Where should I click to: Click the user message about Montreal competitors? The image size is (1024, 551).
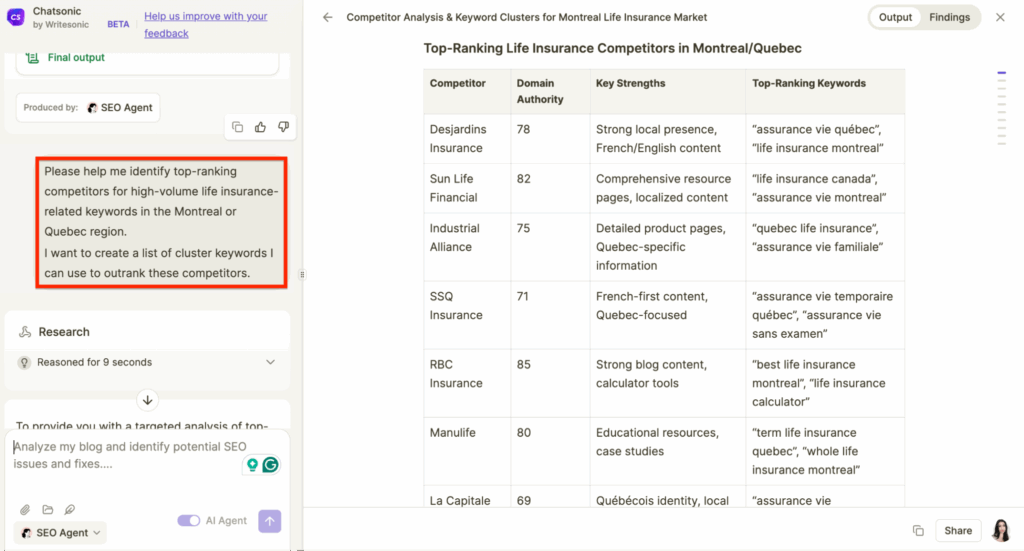pos(161,223)
